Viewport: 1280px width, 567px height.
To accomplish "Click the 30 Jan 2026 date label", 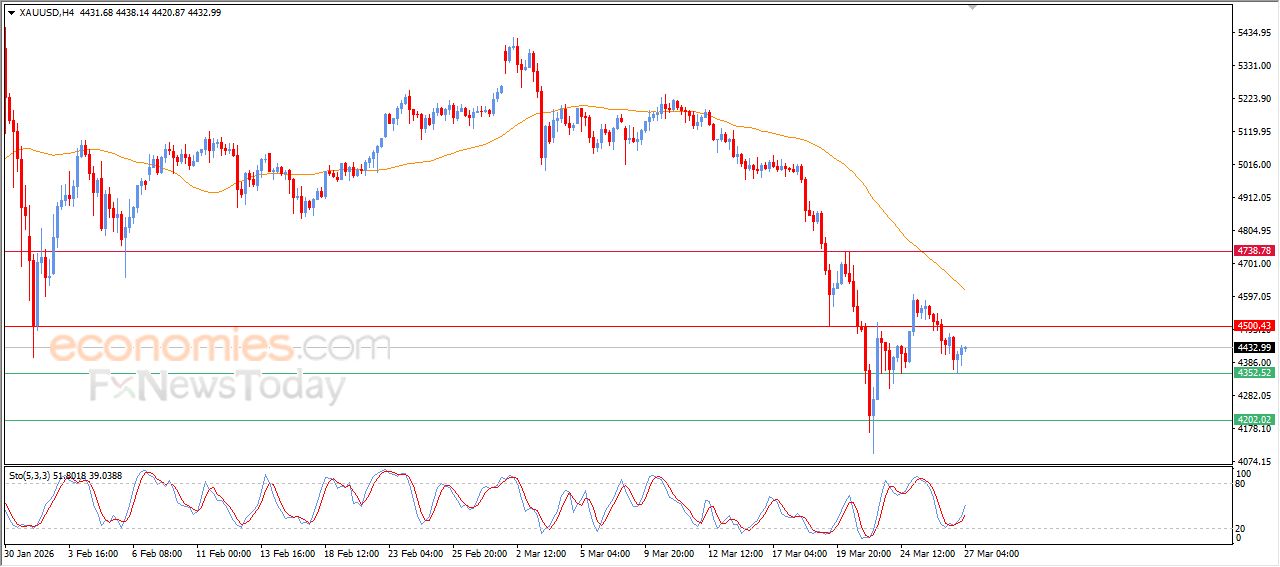I will pos(29,552).
